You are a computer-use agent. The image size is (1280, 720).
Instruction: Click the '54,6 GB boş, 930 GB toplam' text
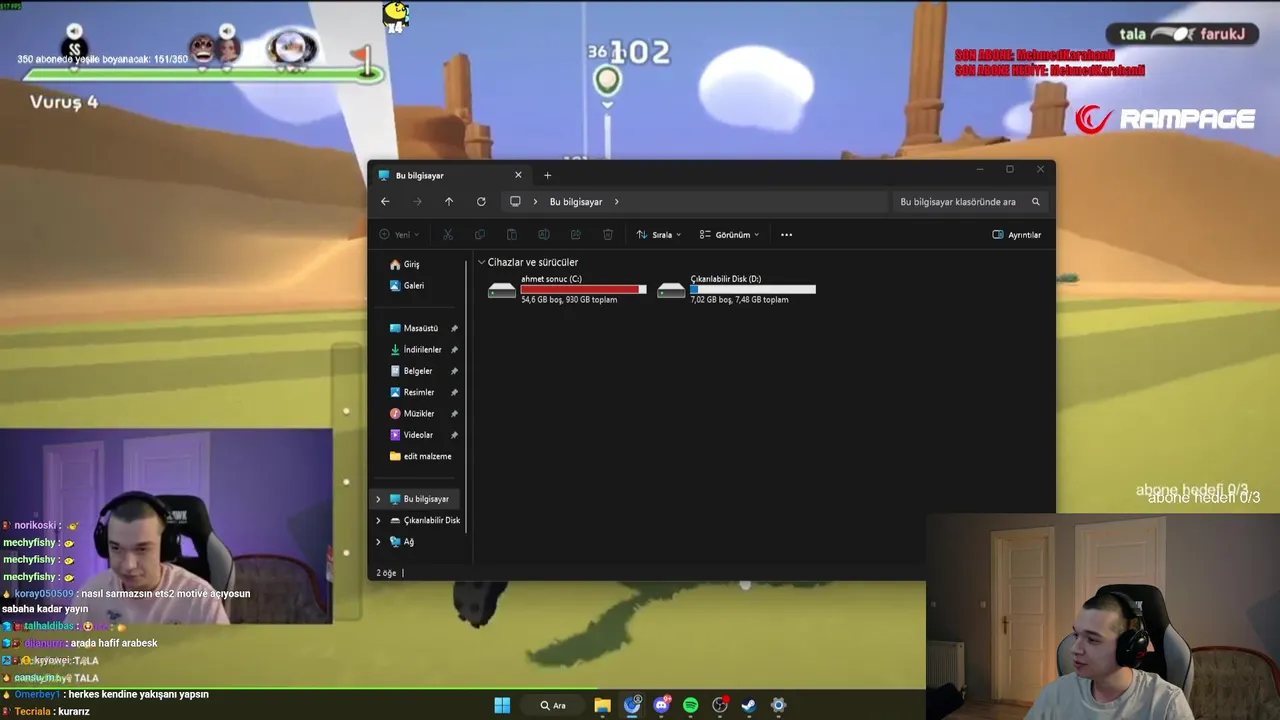pos(569,300)
